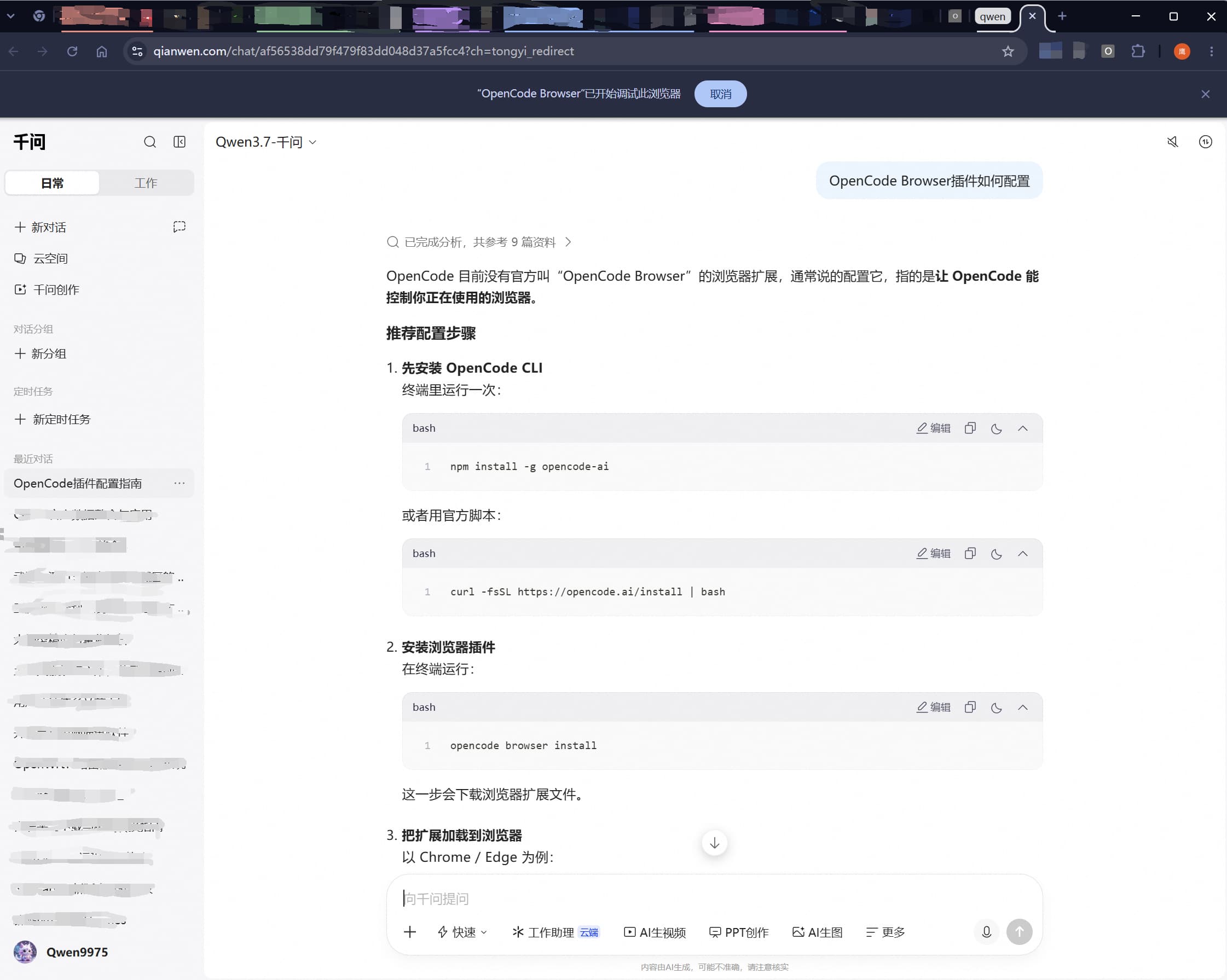
Task: Expand the 已完成分析 reference sources
Action: coord(479,242)
